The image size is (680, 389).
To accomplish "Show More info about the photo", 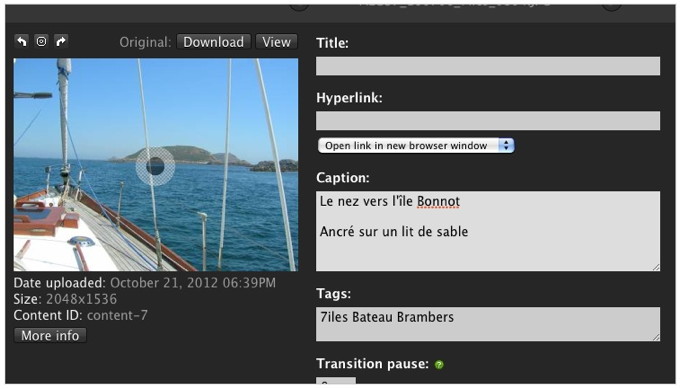I will (x=50, y=335).
